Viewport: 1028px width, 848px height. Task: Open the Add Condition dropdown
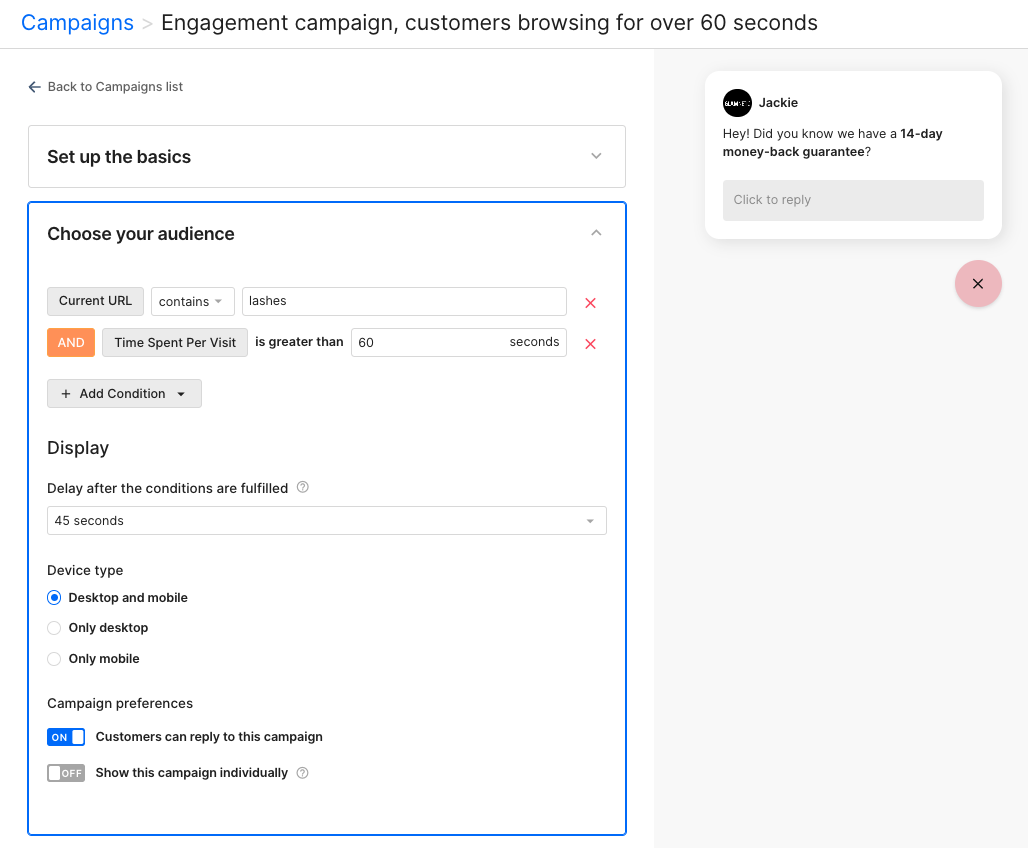[123, 393]
